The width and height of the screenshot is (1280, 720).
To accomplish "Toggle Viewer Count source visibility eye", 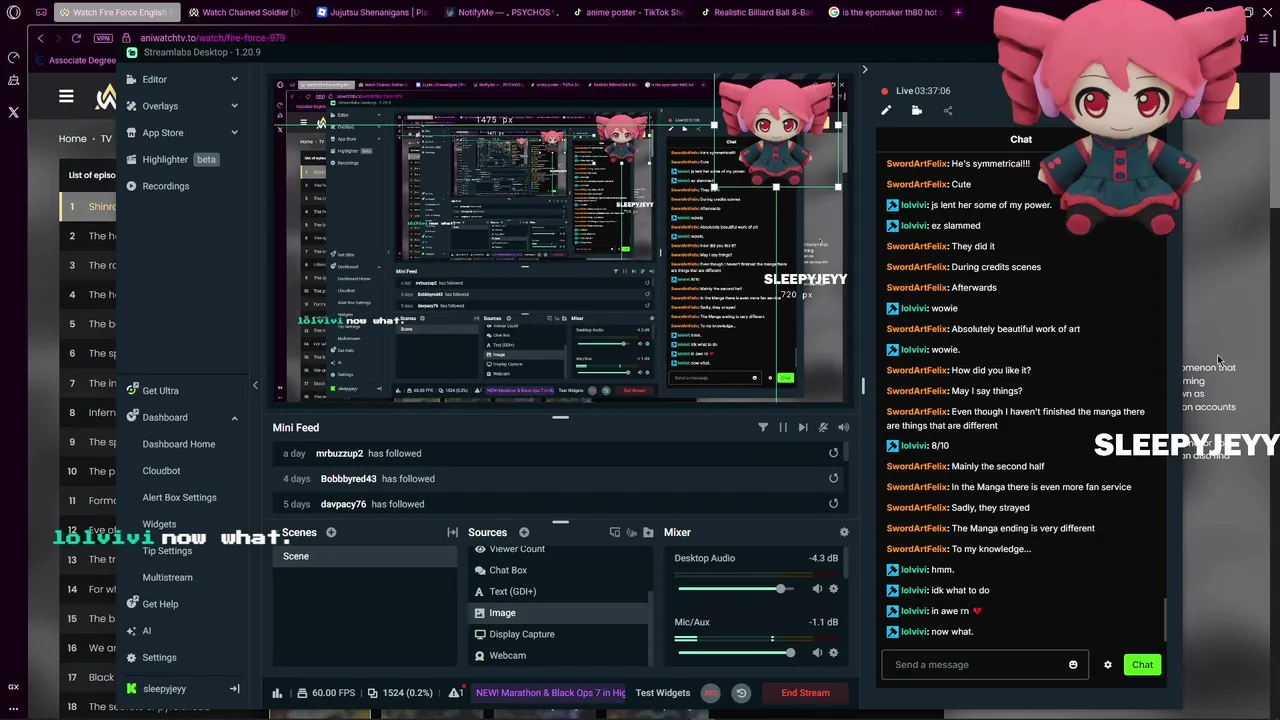I will click(x=480, y=549).
